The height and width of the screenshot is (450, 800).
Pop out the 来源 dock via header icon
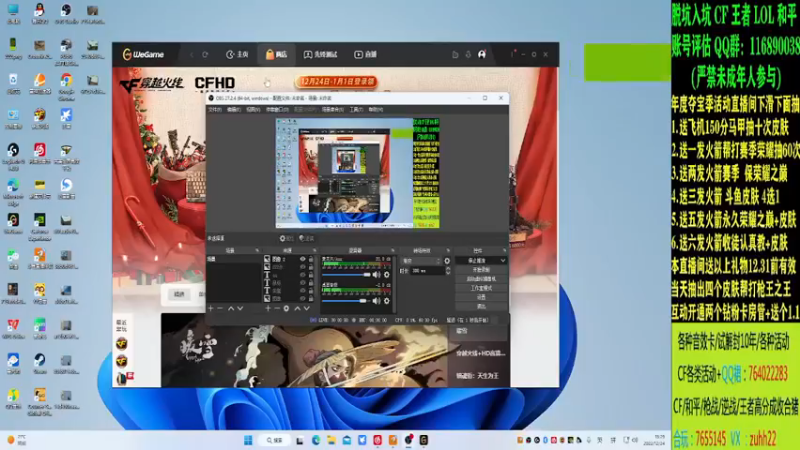[314, 251]
